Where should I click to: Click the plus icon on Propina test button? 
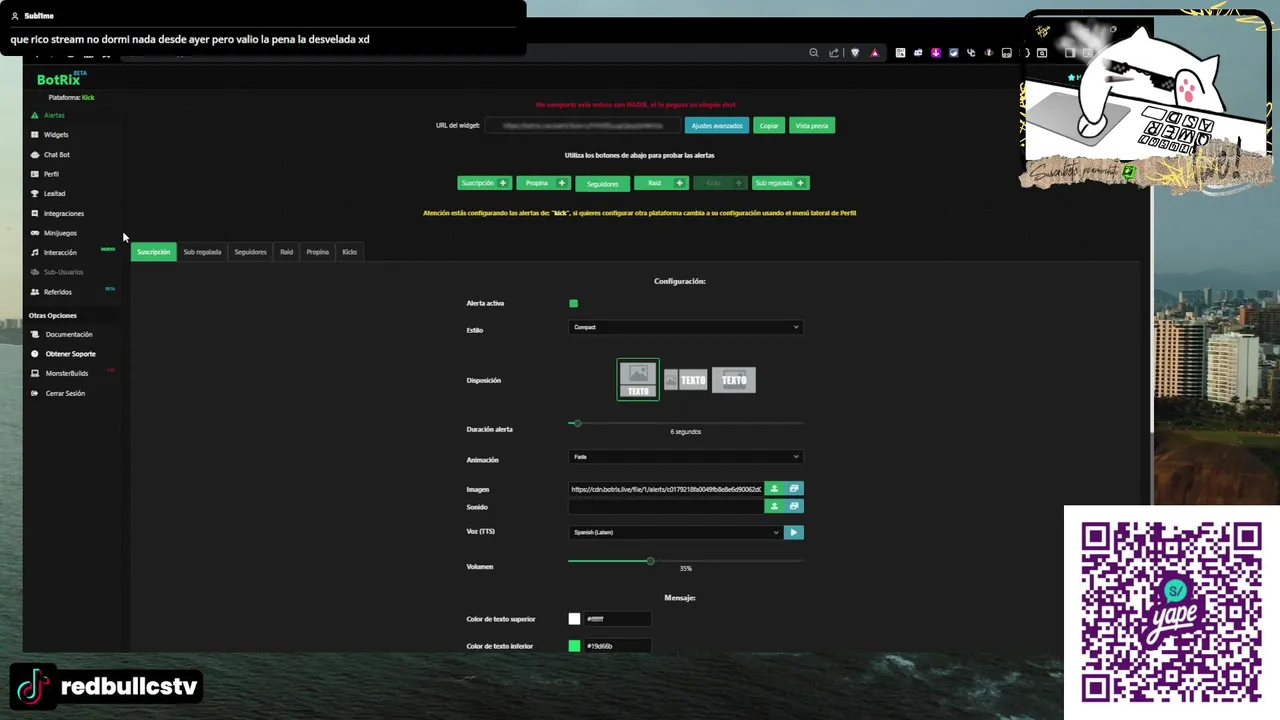tap(562, 183)
